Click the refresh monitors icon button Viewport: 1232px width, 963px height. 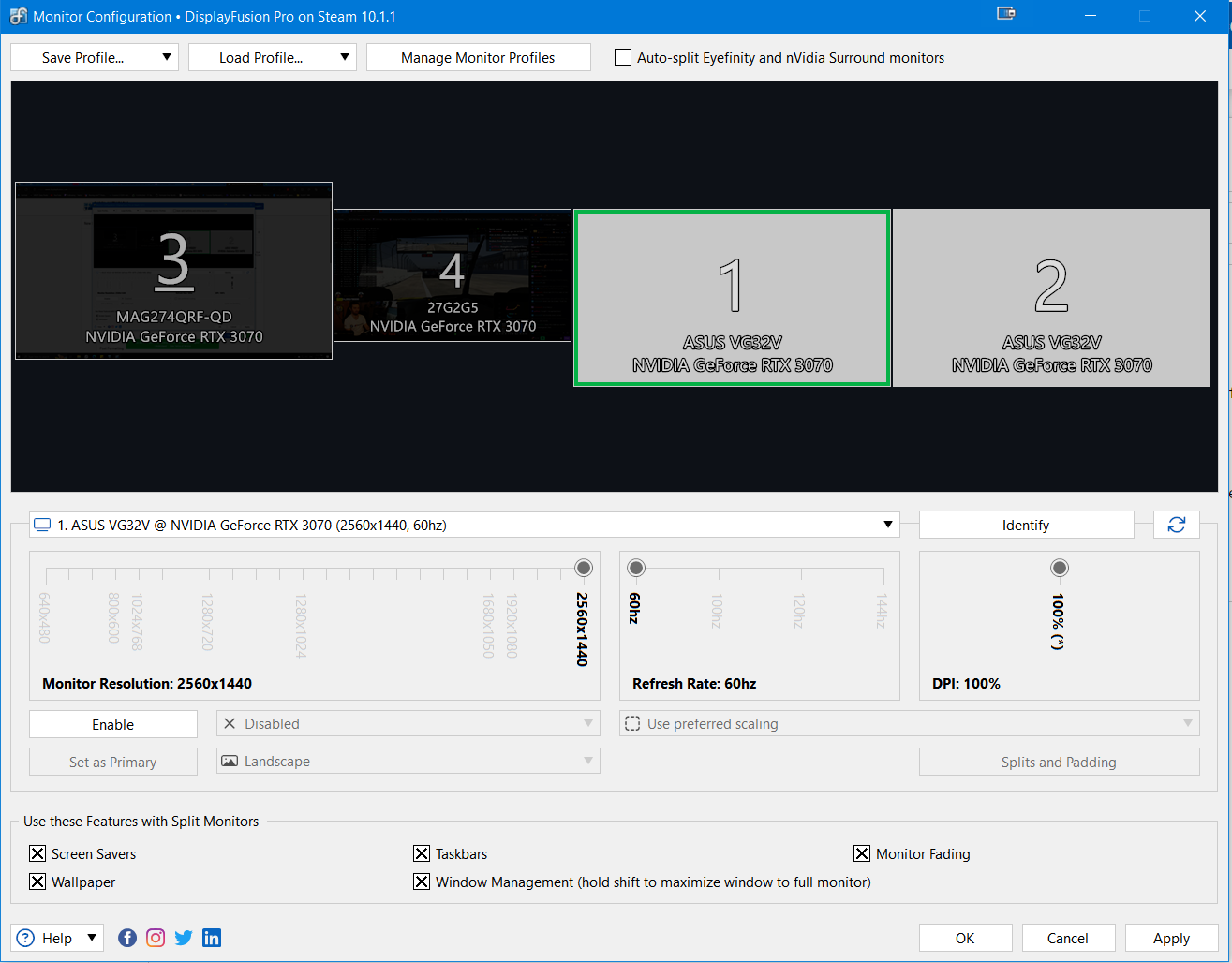click(1177, 525)
